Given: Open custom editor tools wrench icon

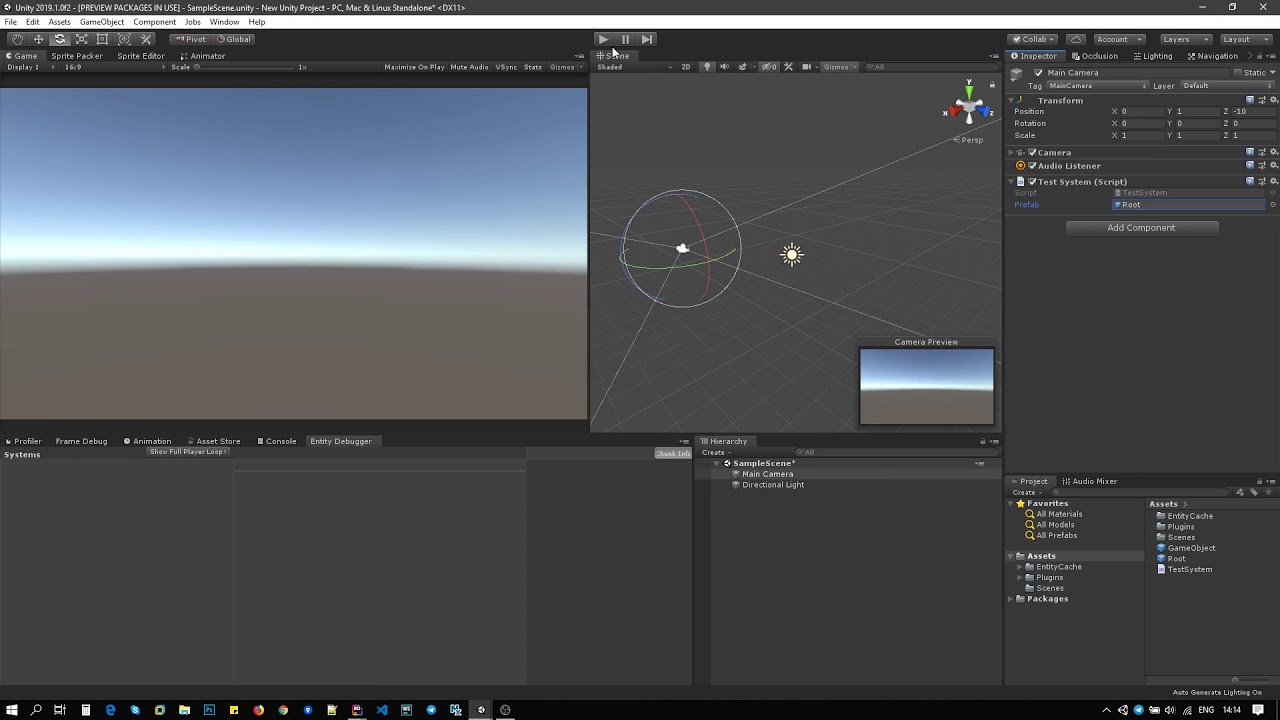Looking at the screenshot, I should point(146,39).
